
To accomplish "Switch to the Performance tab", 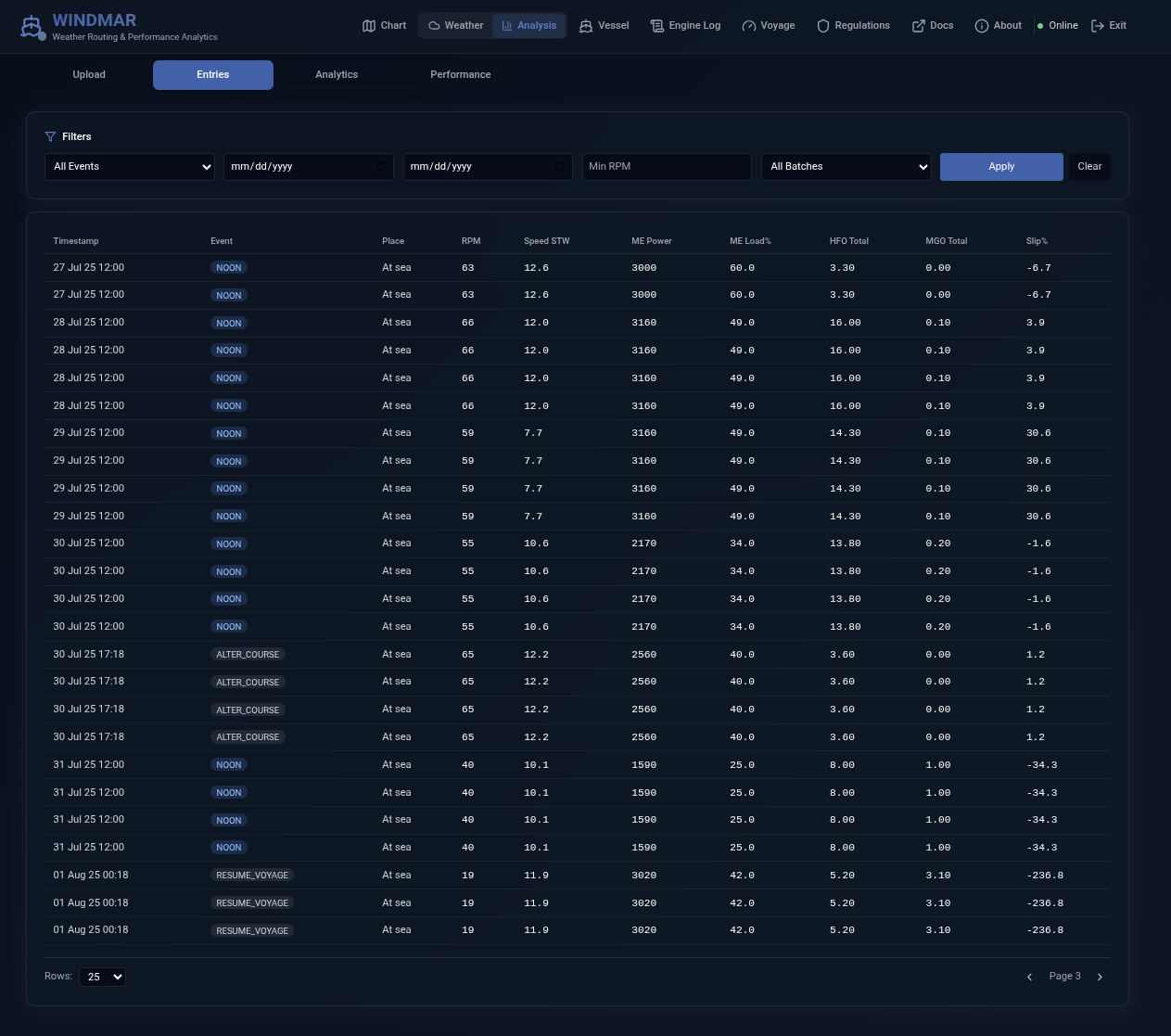I will click(460, 75).
